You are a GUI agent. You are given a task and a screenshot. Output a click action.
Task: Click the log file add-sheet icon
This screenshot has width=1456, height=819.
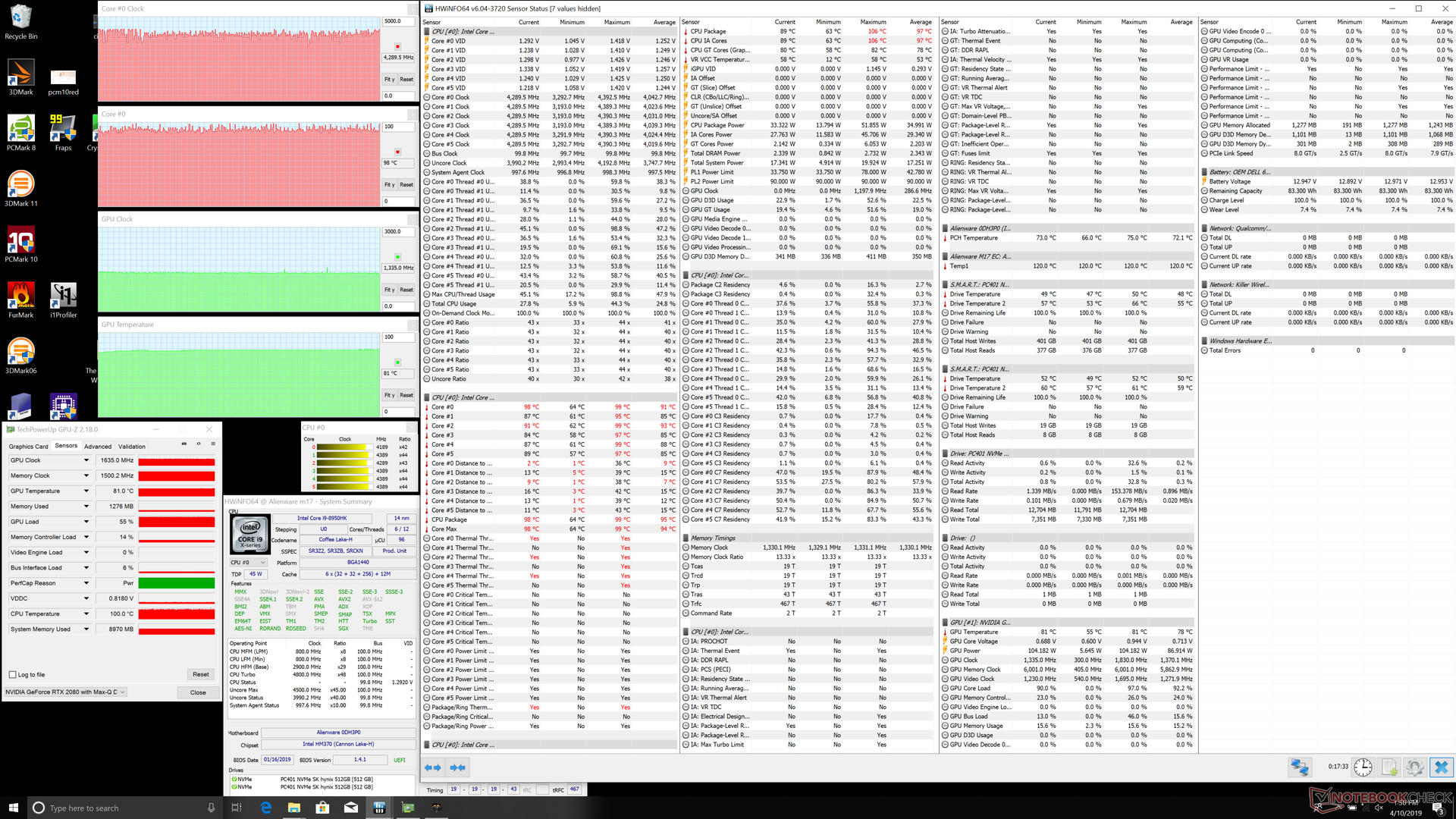click(1389, 767)
